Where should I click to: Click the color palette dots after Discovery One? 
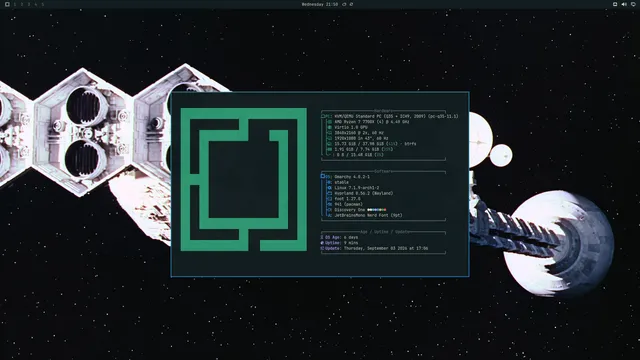(376, 210)
